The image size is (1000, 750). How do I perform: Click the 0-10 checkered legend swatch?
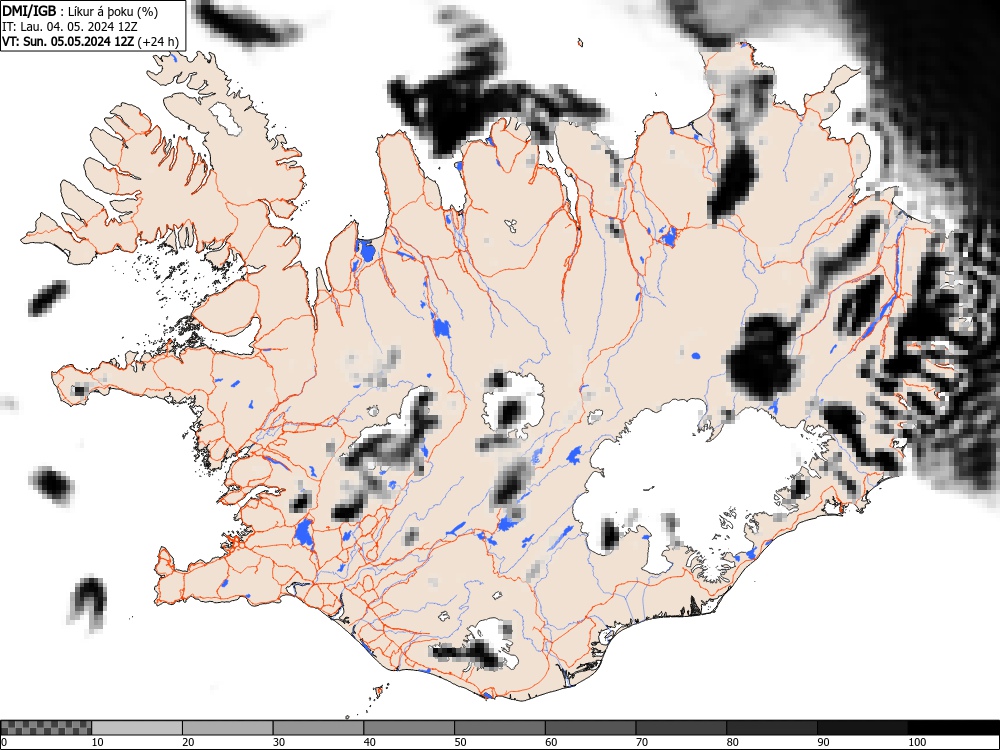pyautogui.click(x=46, y=728)
